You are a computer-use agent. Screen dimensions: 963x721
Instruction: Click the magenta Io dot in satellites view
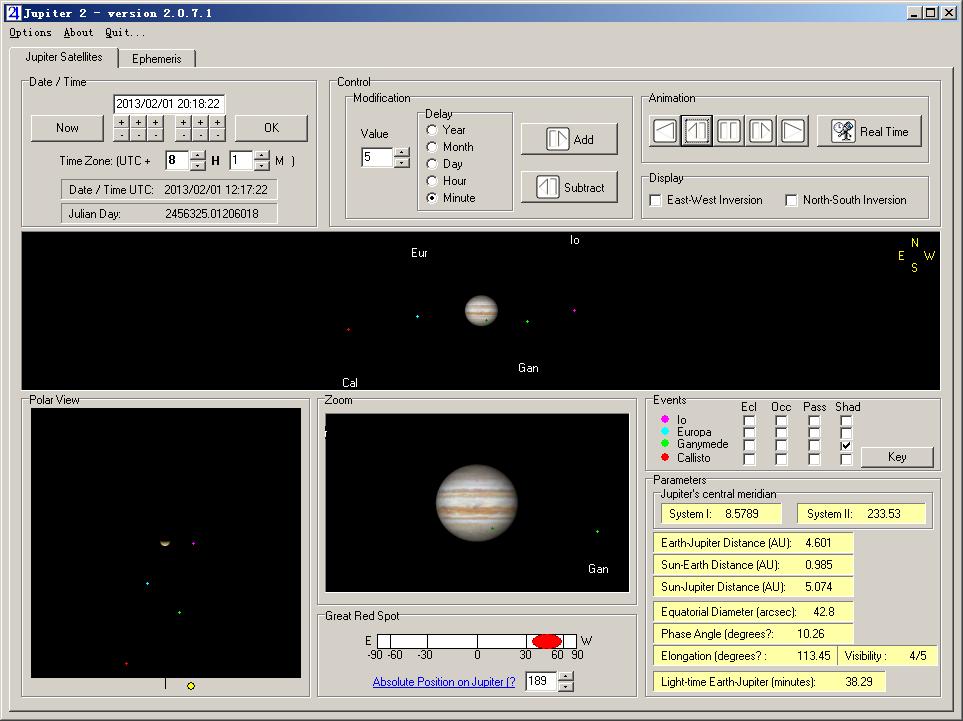[574, 311]
